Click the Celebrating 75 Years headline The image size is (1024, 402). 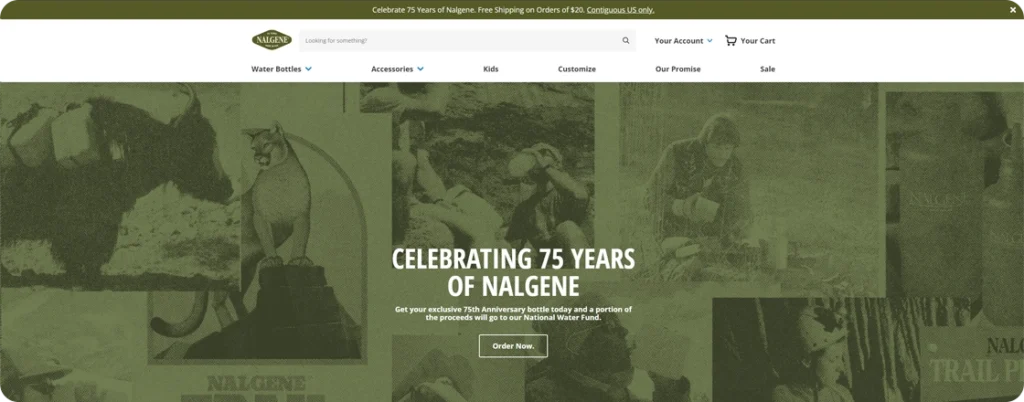point(513,273)
